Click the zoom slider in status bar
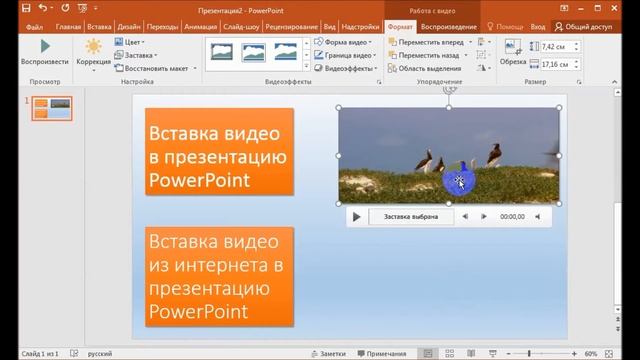This screenshot has width=640, height=360. coord(541,354)
